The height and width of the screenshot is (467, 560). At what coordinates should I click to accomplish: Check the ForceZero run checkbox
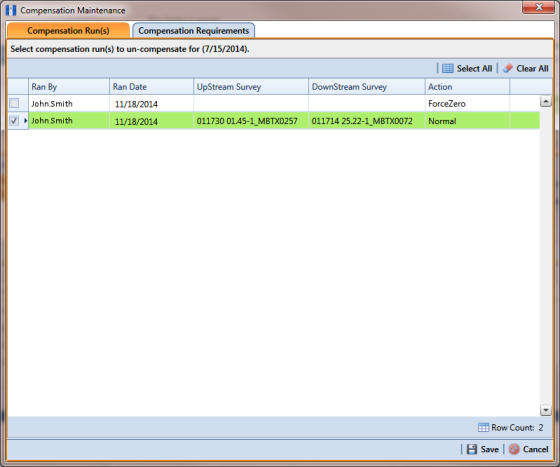click(14, 104)
